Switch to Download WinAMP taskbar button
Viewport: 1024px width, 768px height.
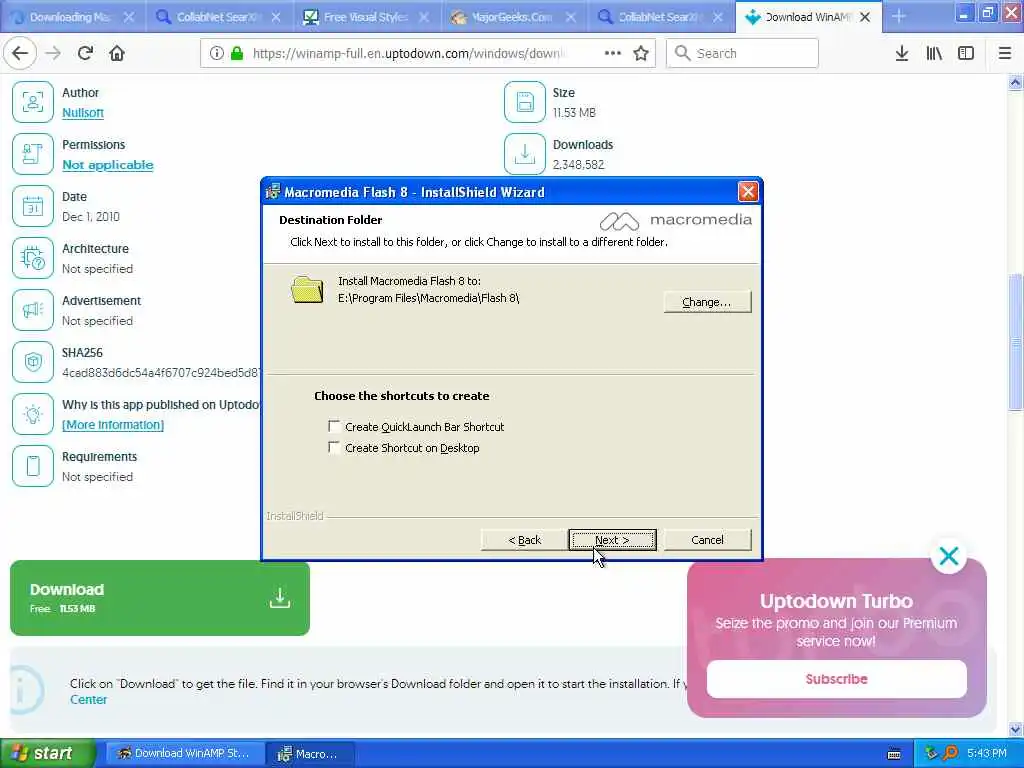[x=185, y=753]
